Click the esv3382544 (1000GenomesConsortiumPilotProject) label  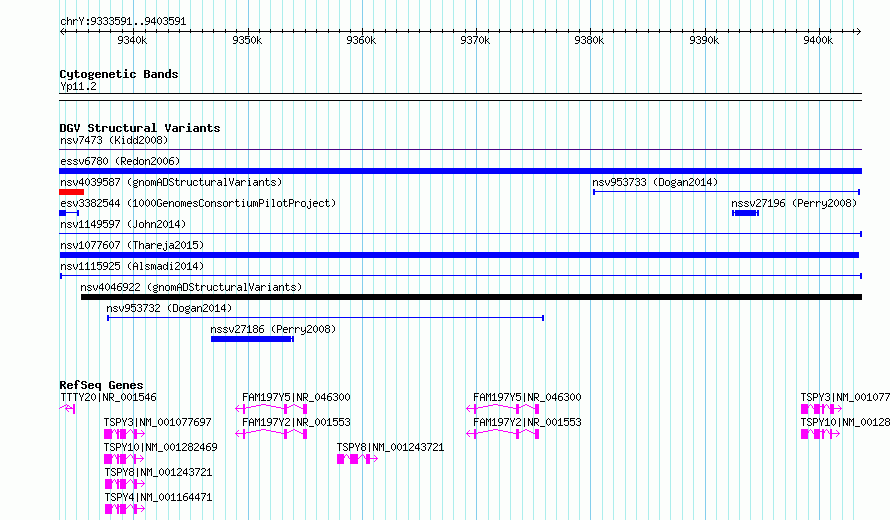click(x=198, y=203)
